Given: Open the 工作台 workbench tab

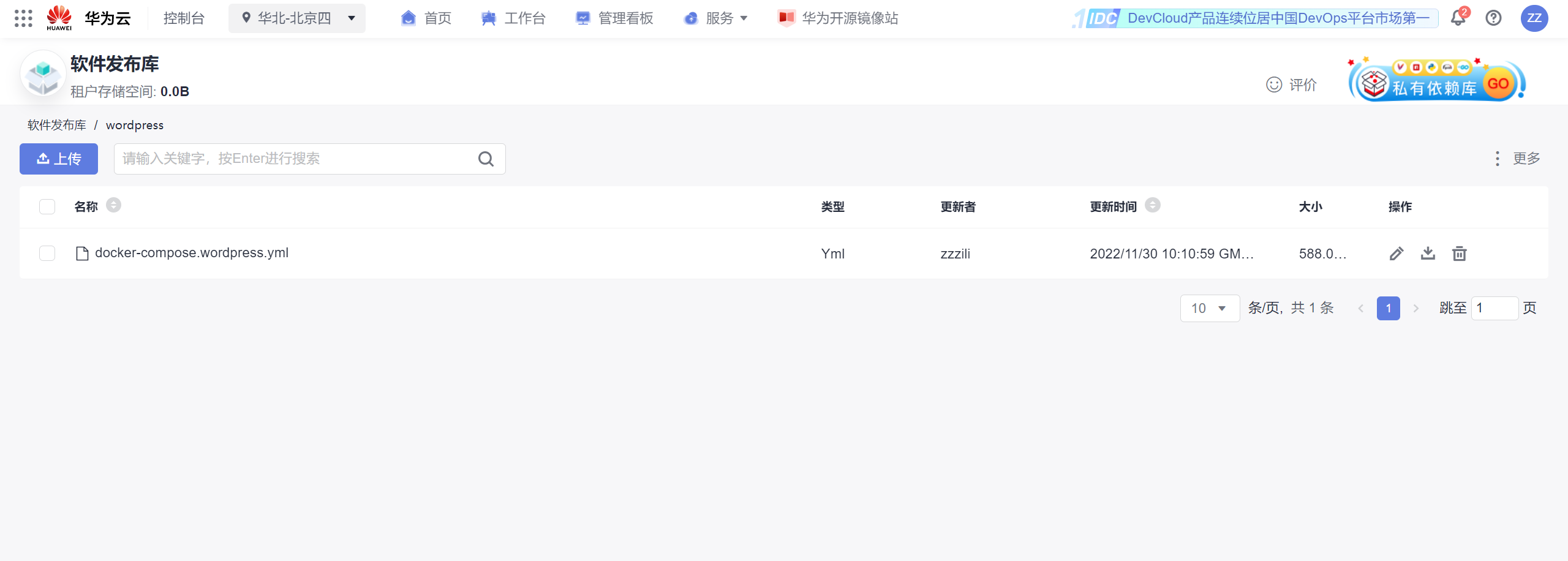Looking at the screenshot, I should click(513, 18).
